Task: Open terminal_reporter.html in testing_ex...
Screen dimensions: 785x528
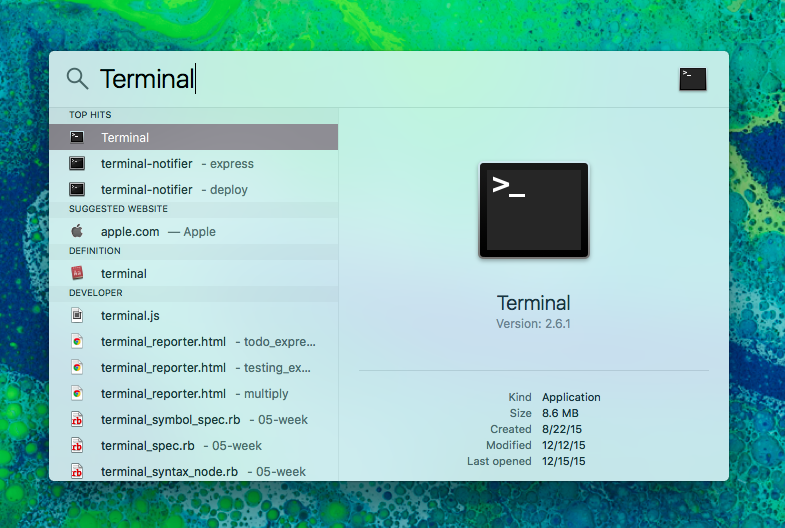Action: (193, 368)
